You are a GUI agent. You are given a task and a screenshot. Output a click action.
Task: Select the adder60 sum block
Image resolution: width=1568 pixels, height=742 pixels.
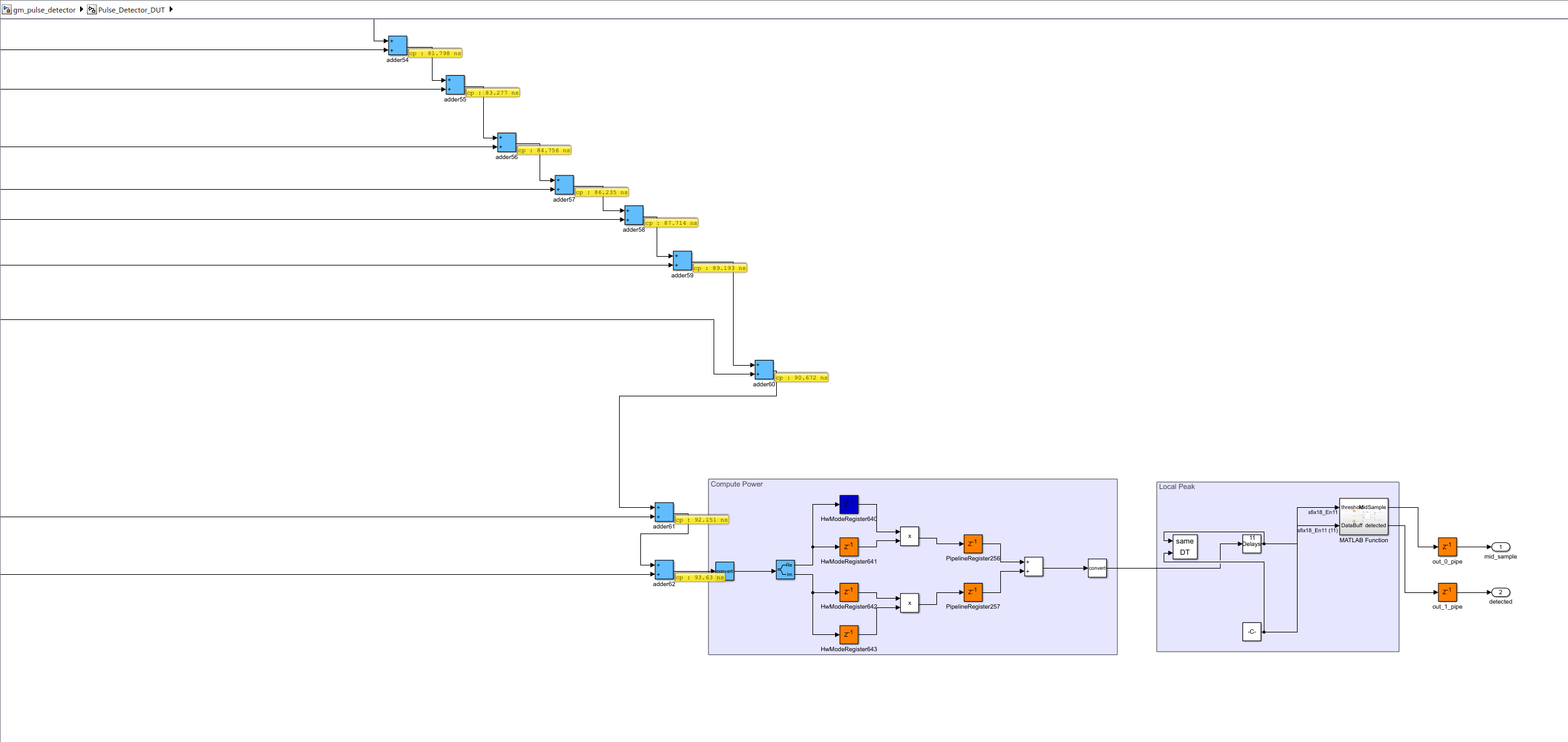[x=764, y=369]
